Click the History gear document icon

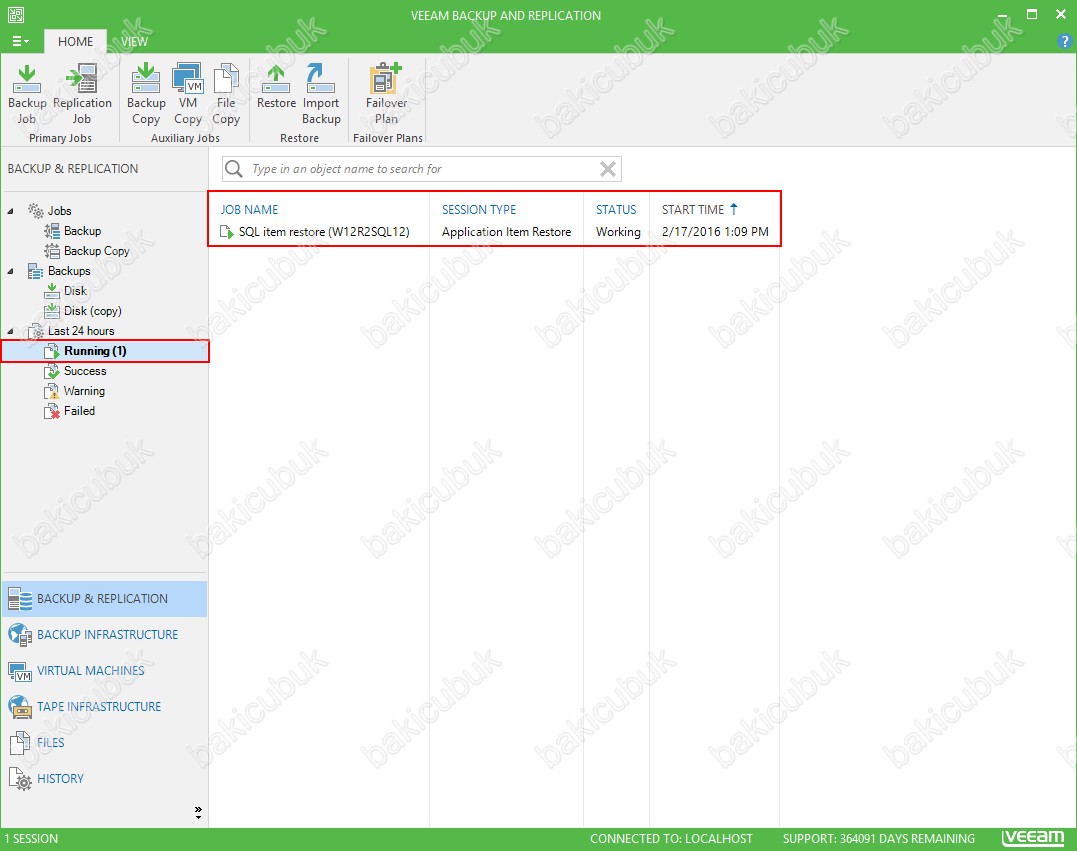point(20,779)
